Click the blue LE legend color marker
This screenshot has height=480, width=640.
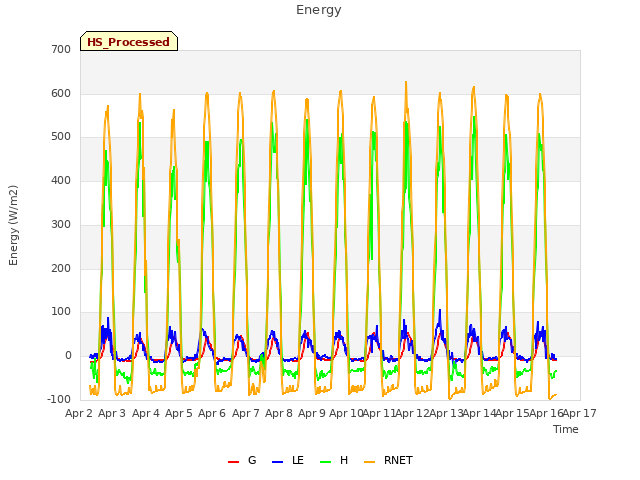(277, 462)
